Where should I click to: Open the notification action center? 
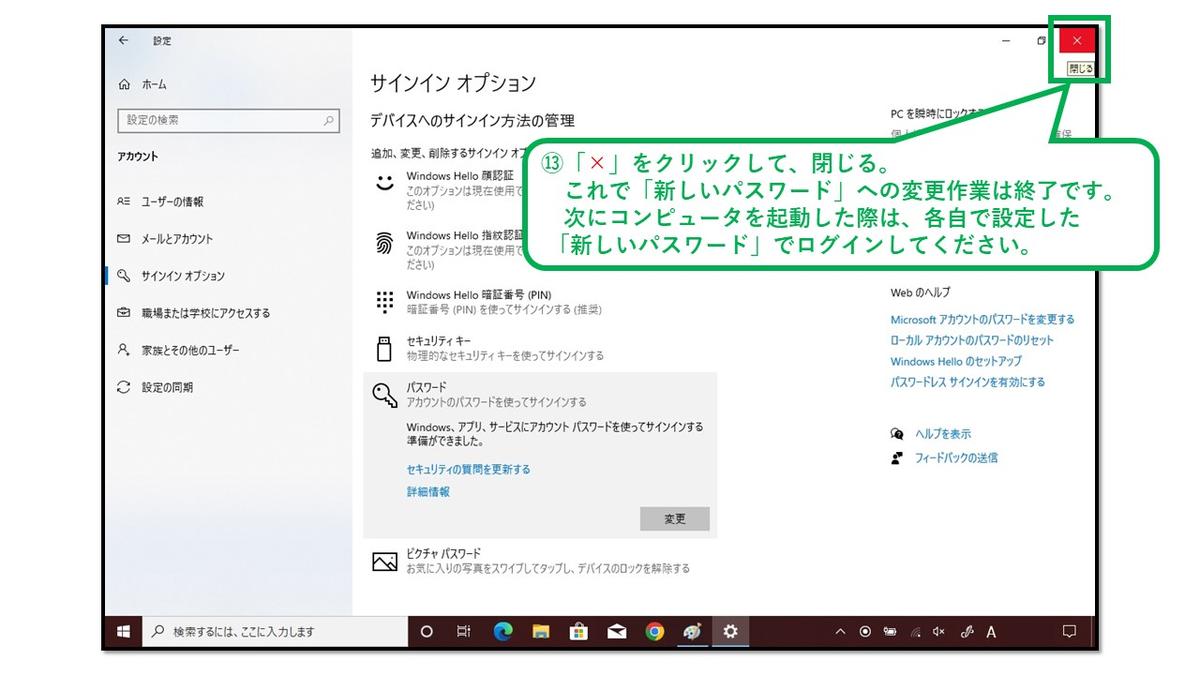point(1068,631)
